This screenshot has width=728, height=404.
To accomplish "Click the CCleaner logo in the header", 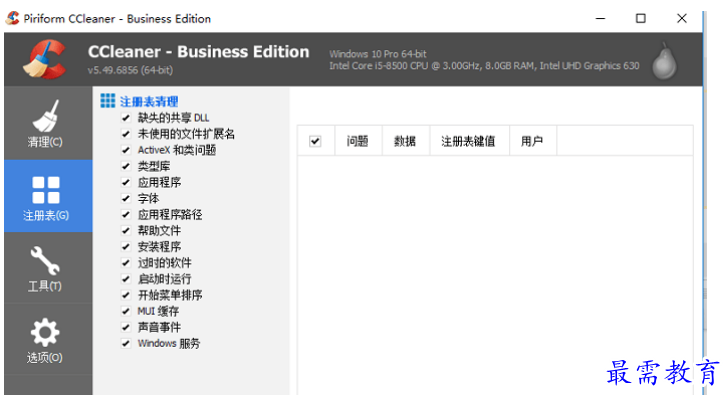I will 45,59.
